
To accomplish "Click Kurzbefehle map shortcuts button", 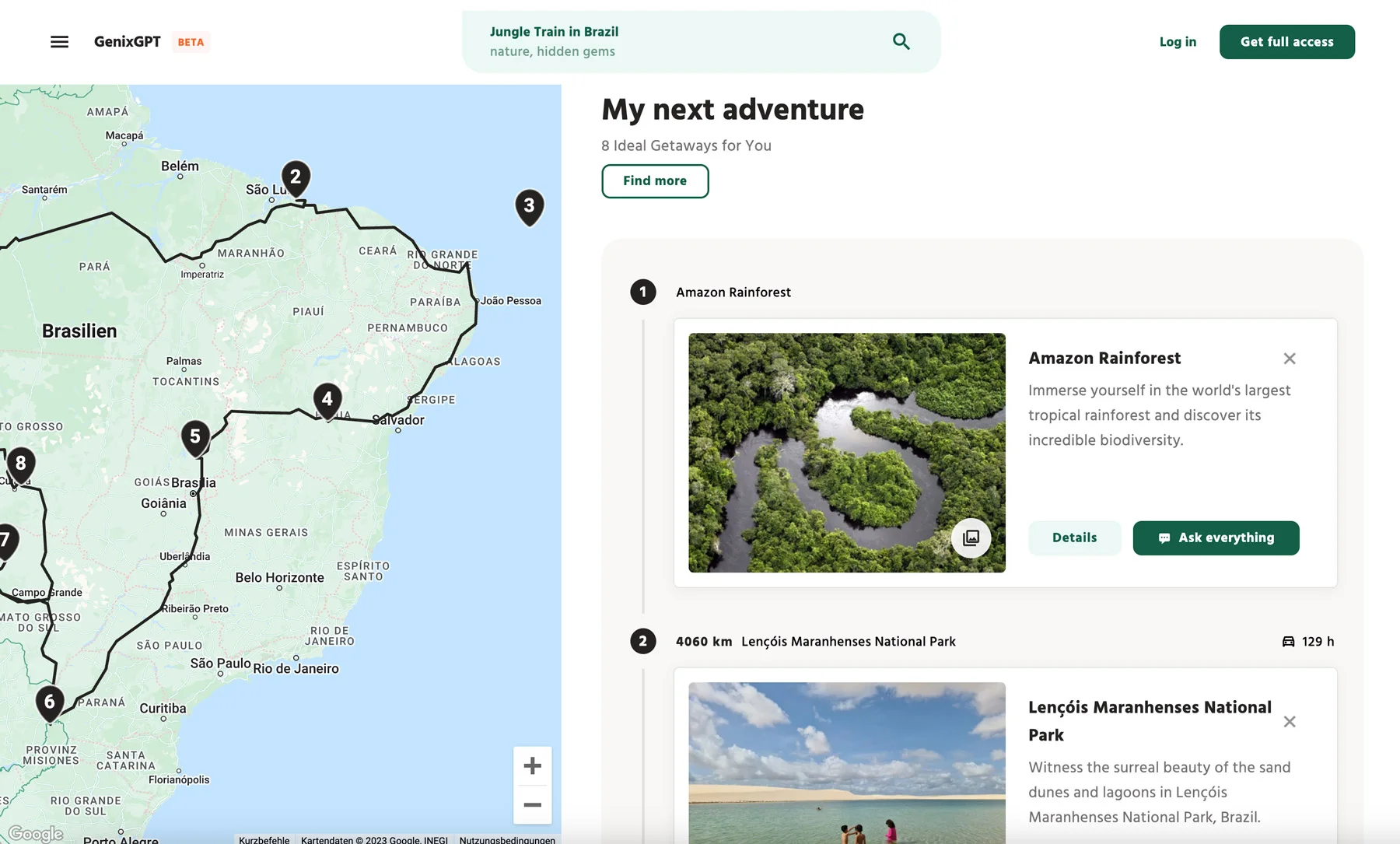I will (264, 840).
